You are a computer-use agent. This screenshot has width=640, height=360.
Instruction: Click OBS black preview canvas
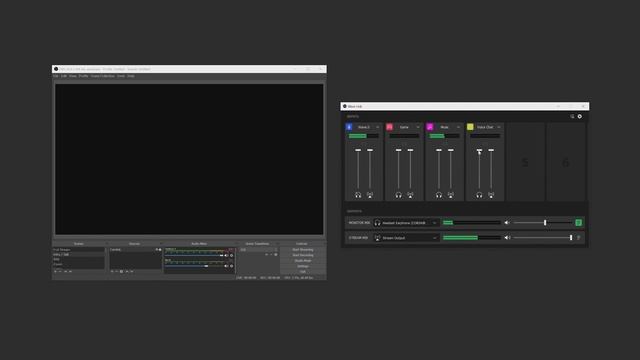pyautogui.click(x=189, y=159)
